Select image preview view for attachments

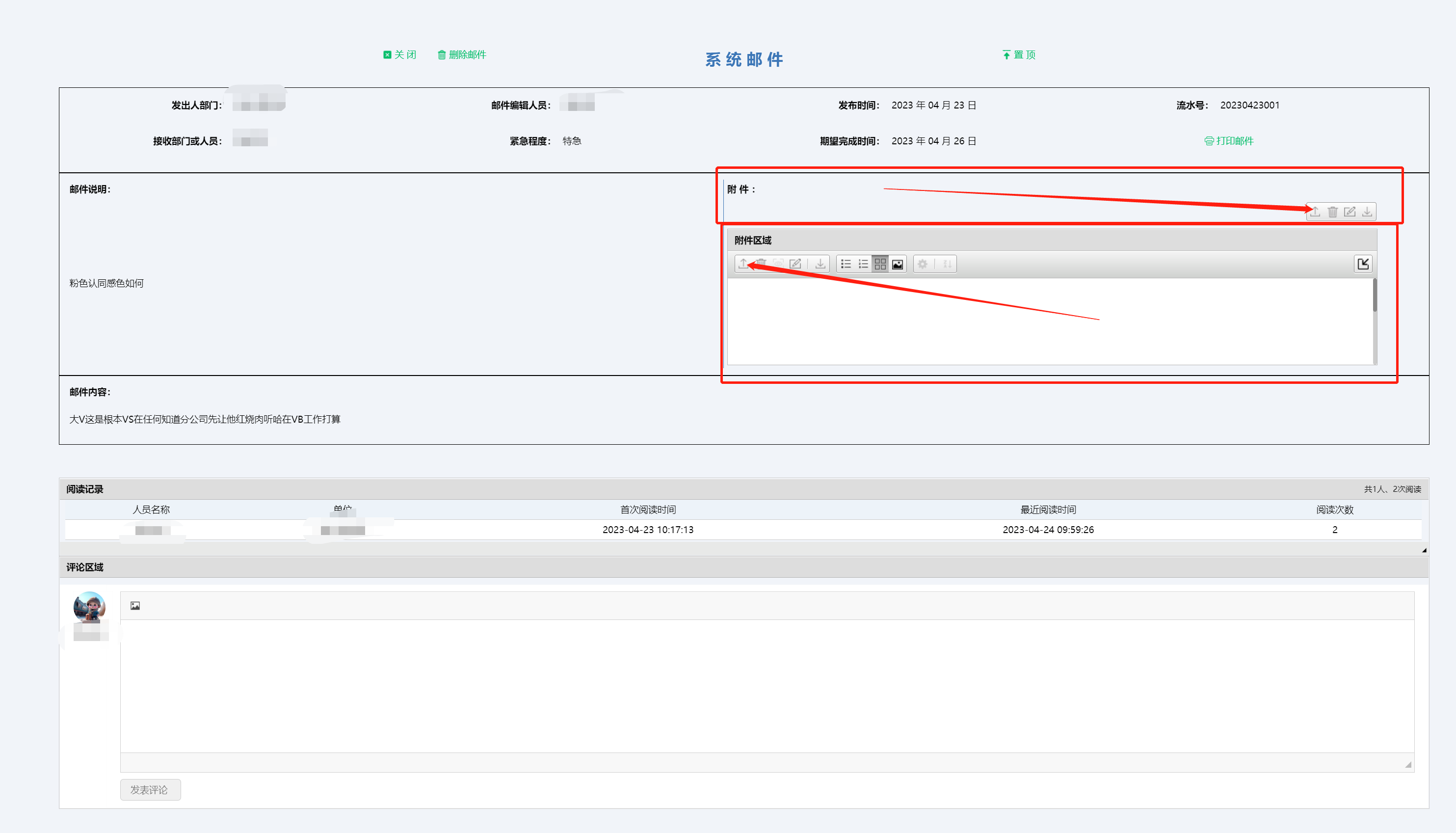(897, 264)
